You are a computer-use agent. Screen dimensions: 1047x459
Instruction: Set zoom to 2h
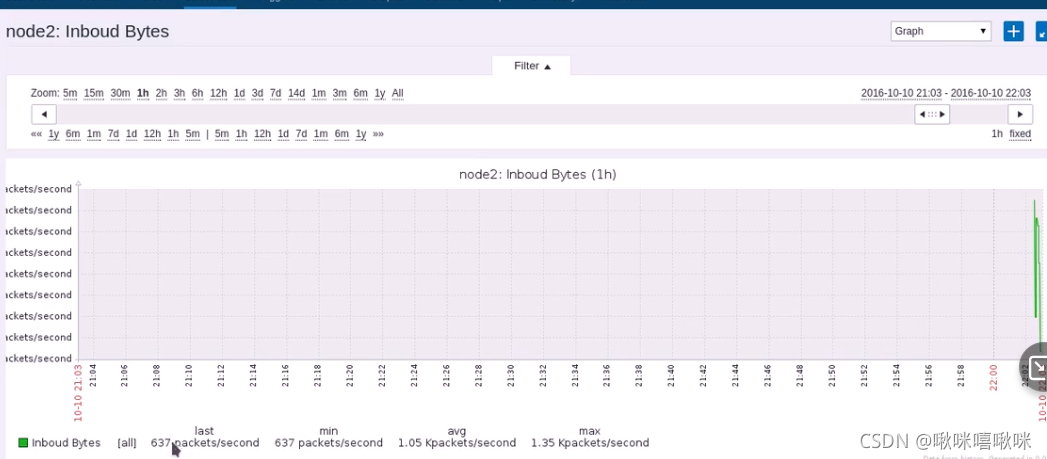click(x=161, y=93)
